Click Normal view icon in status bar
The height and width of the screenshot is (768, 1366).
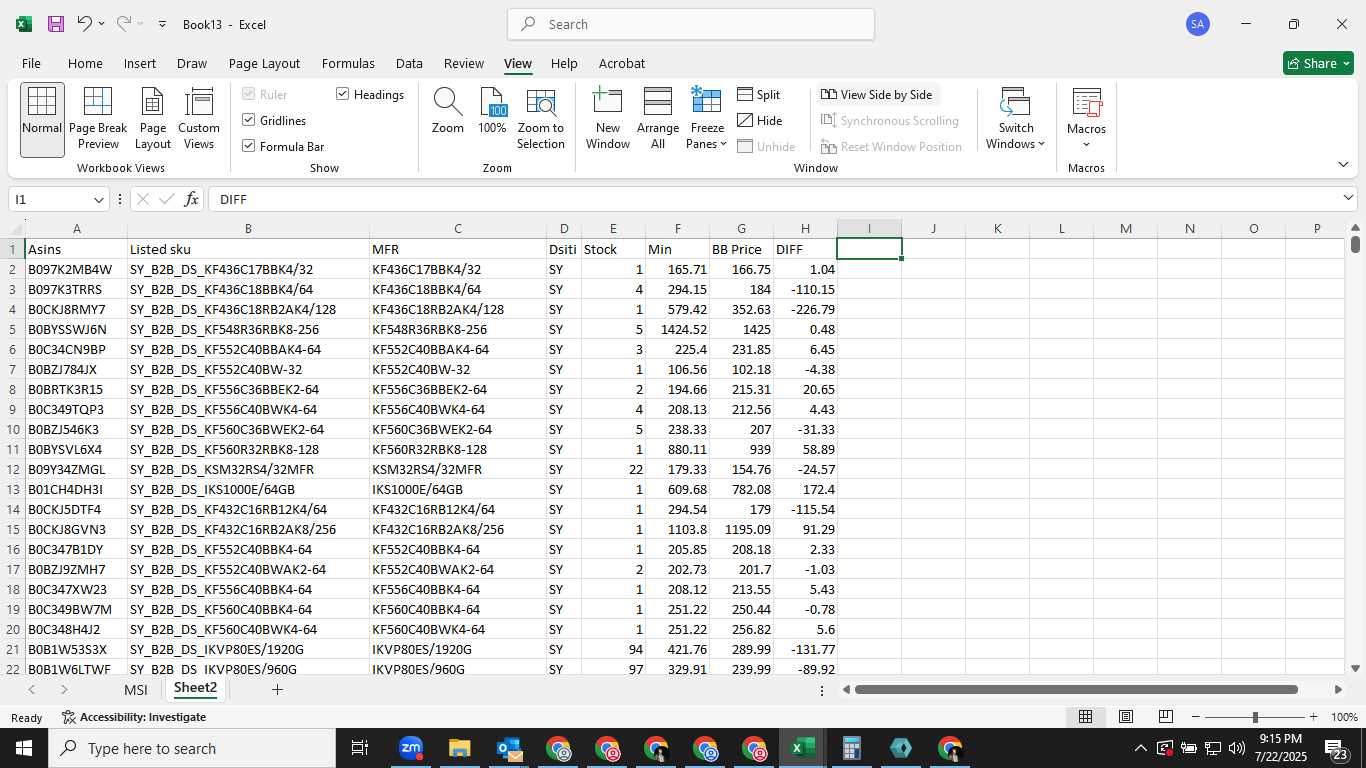coord(1085,717)
